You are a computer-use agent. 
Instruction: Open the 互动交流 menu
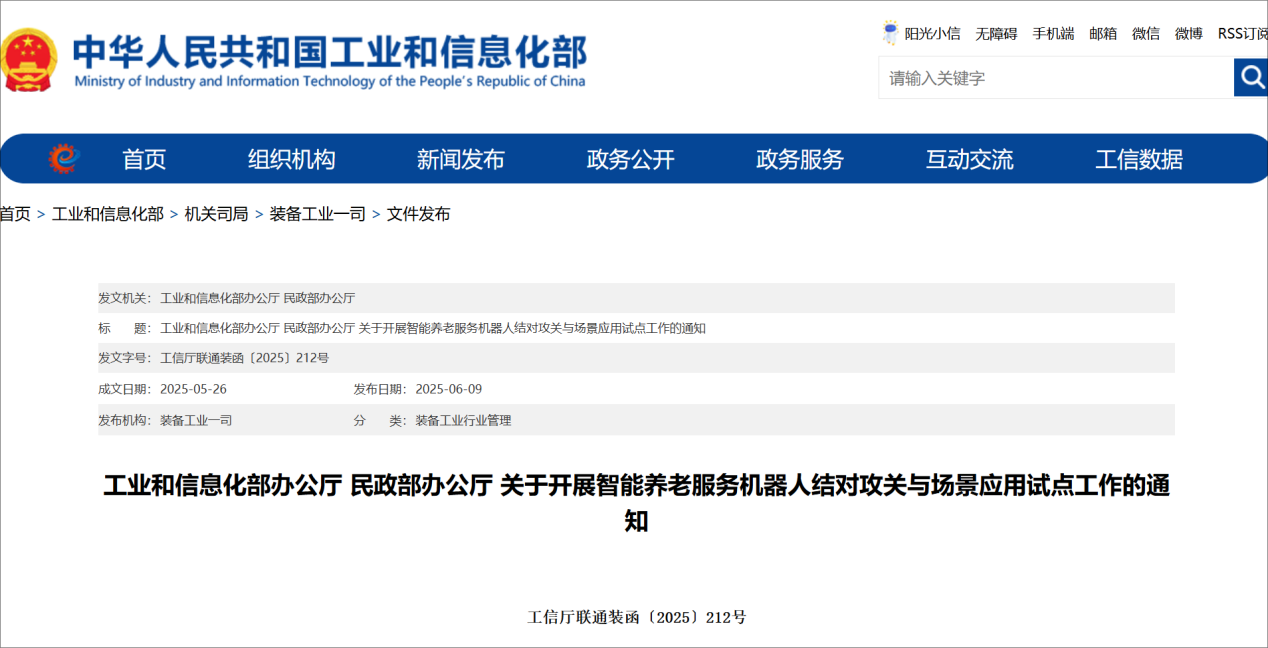pos(970,159)
